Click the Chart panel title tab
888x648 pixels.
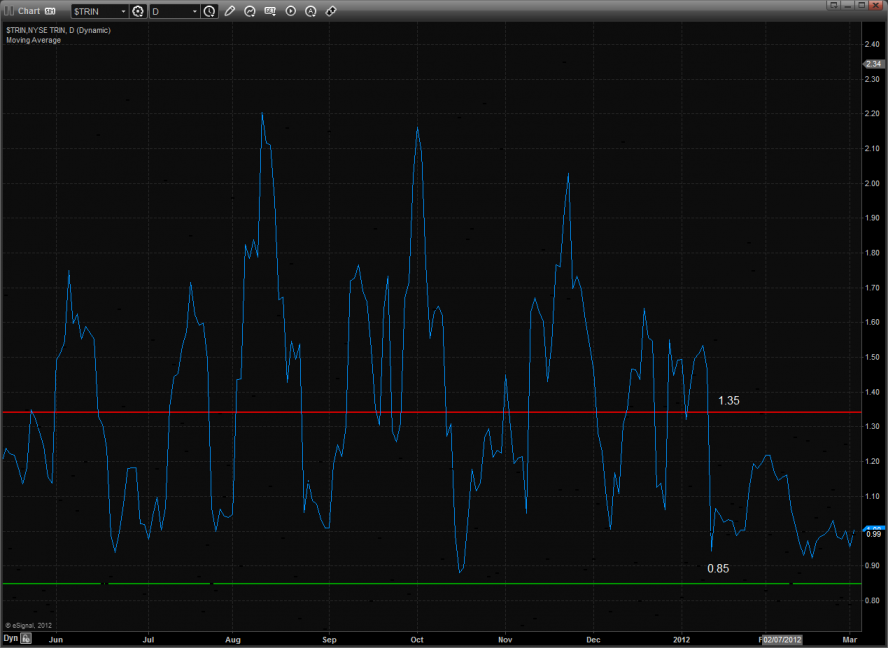coord(28,11)
